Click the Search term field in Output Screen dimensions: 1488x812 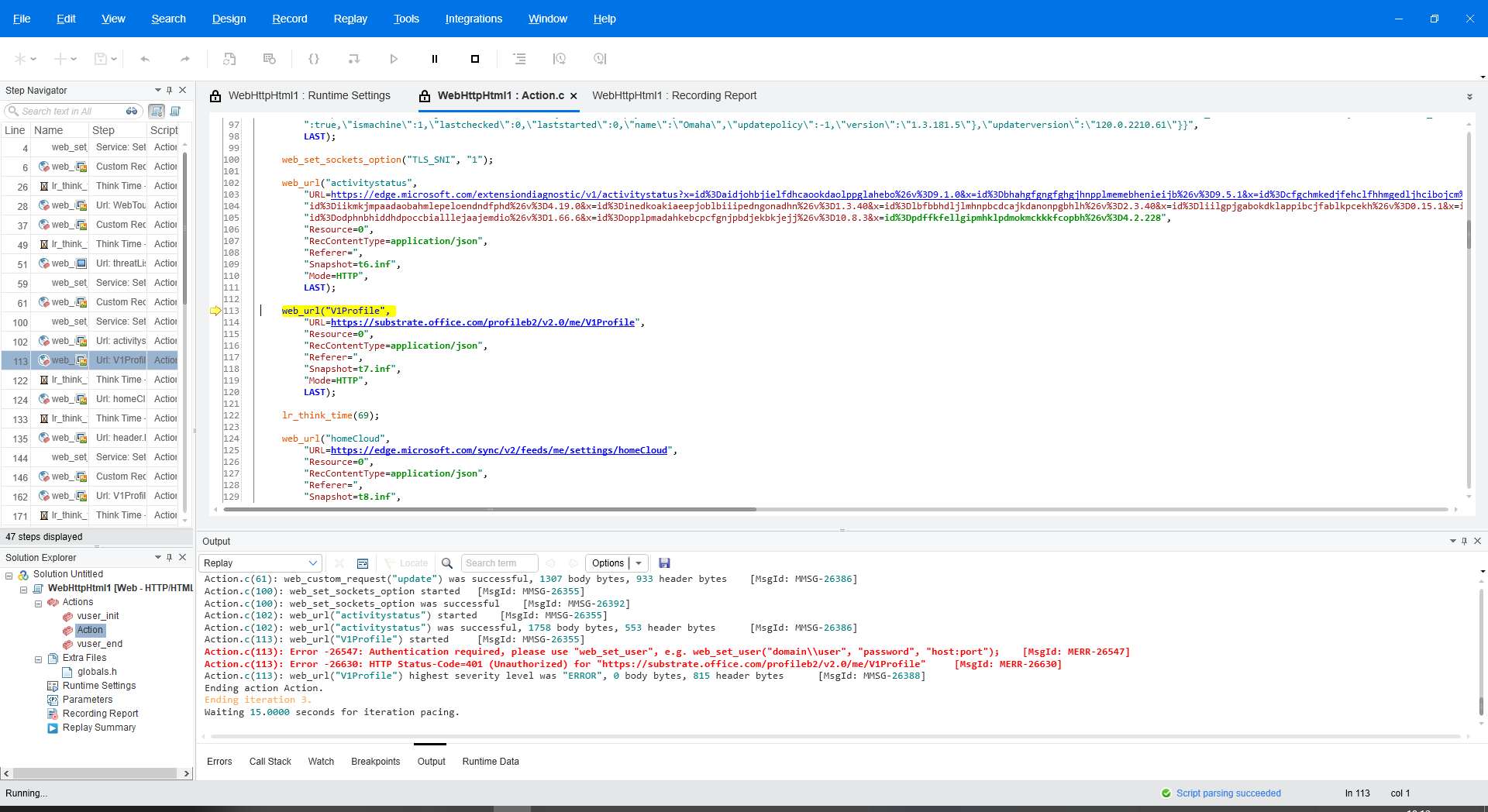499,563
